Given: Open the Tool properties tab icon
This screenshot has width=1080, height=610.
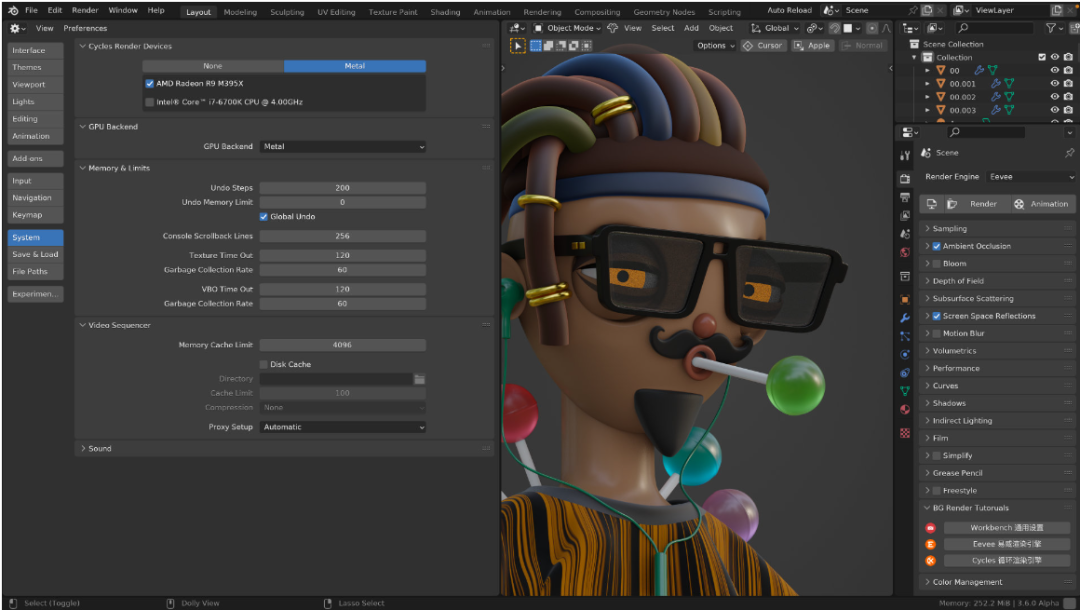Looking at the screenshot, I should click(x=905, y=156).
